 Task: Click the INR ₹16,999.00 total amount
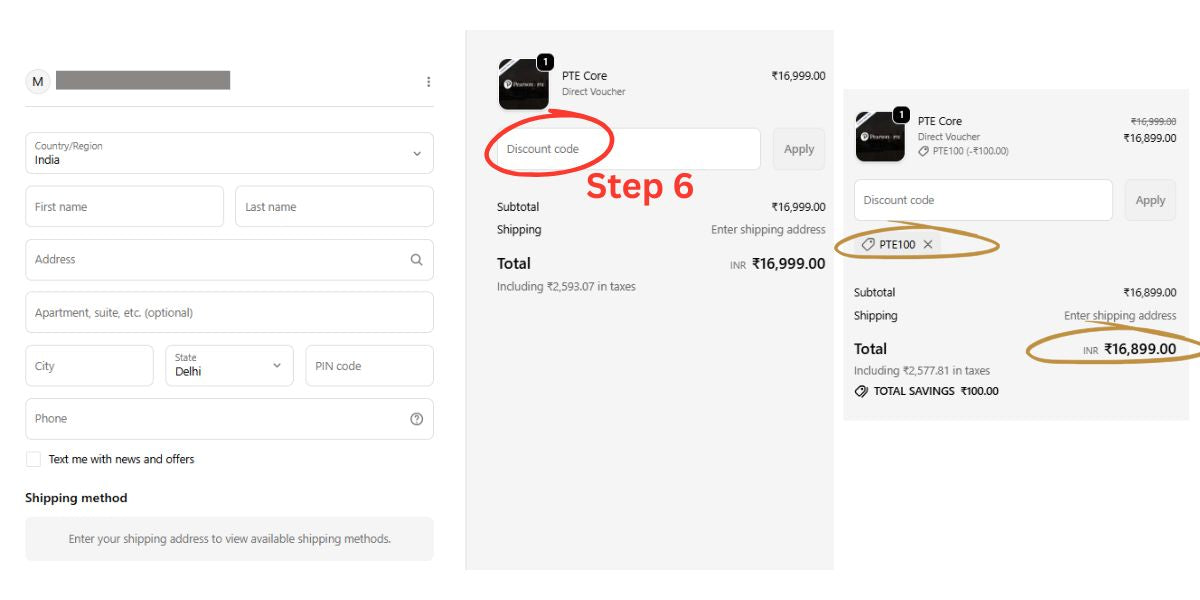pyautogui.click(x=778, y=264)
